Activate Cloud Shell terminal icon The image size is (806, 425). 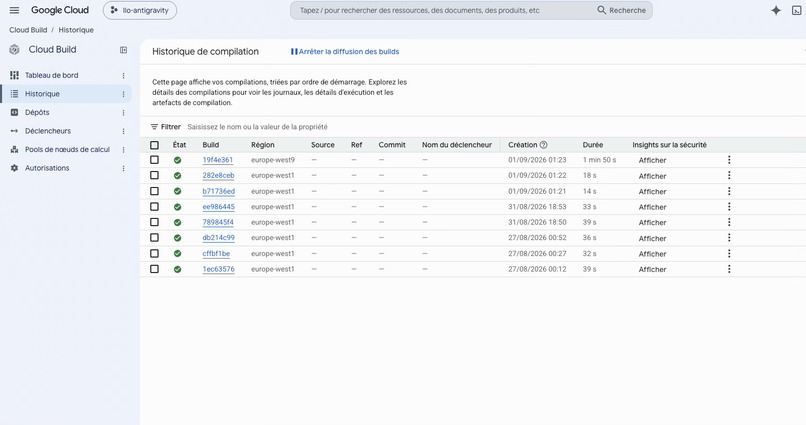tap(796, 10)
